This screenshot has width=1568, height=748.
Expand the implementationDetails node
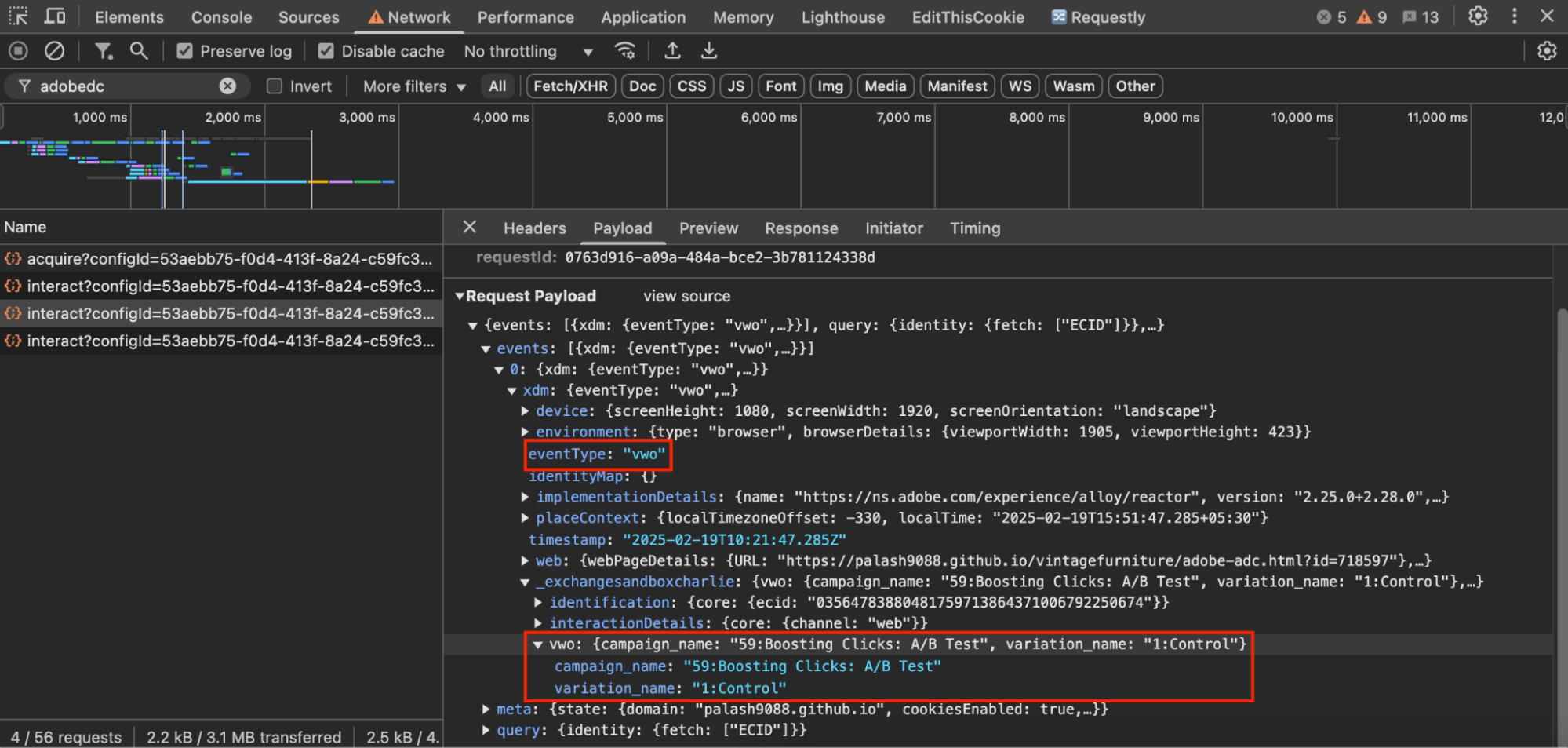525,497
